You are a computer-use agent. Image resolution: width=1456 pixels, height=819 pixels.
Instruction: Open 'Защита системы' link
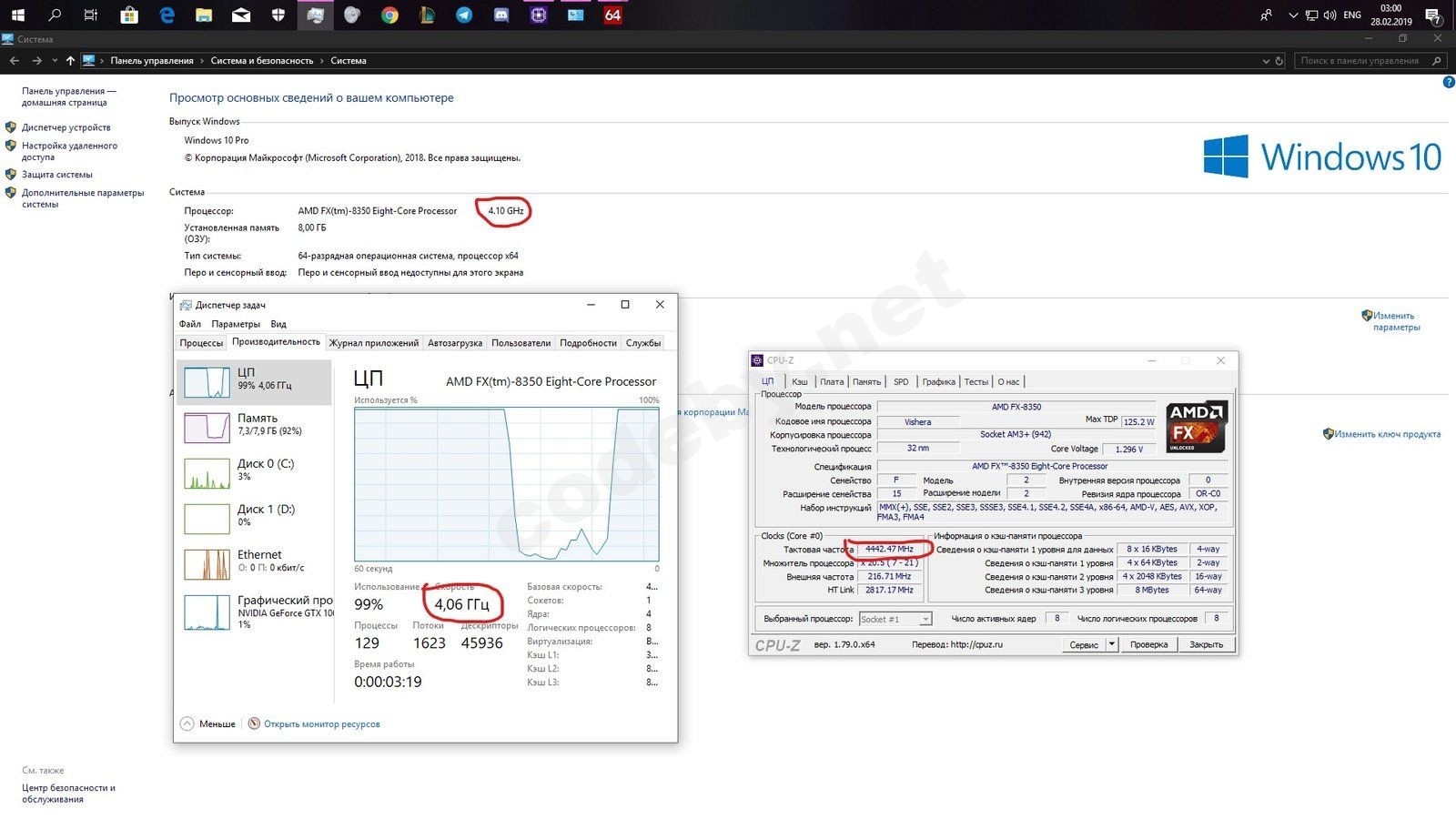[x=57, y=175]
